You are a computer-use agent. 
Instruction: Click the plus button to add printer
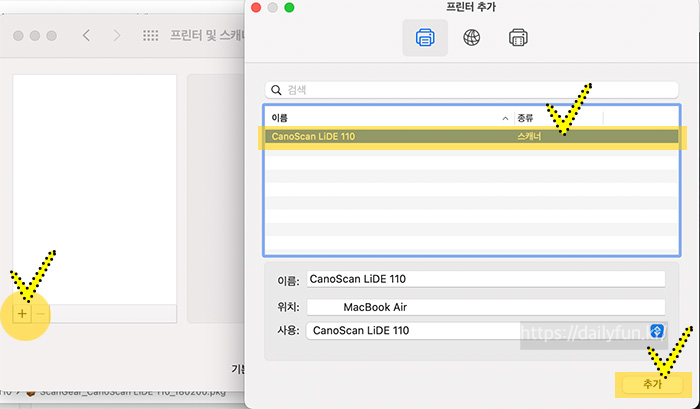(x=22, y=314)
